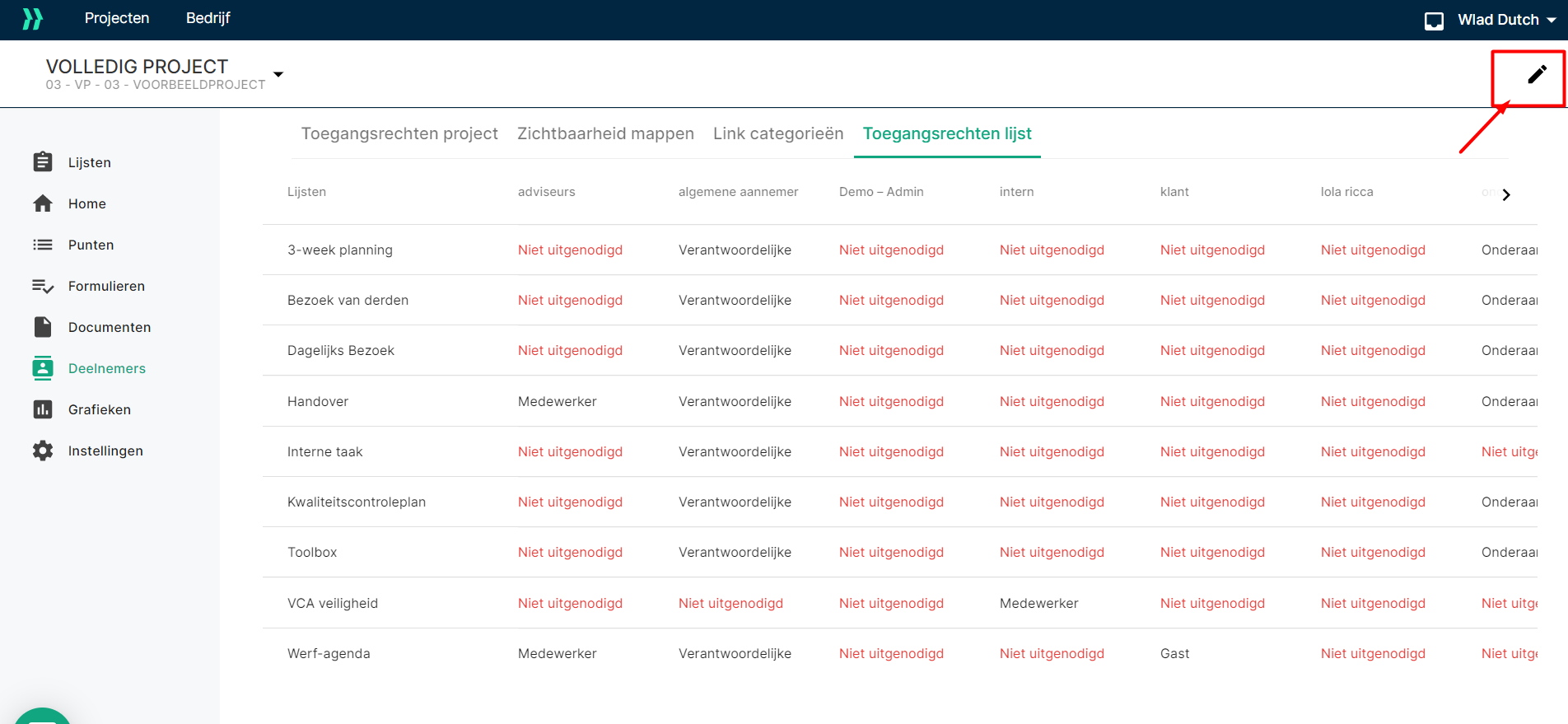This screenshot has height=724, width=1568.
Task: Open the Bedrijf menu
Action: (208, 18)
